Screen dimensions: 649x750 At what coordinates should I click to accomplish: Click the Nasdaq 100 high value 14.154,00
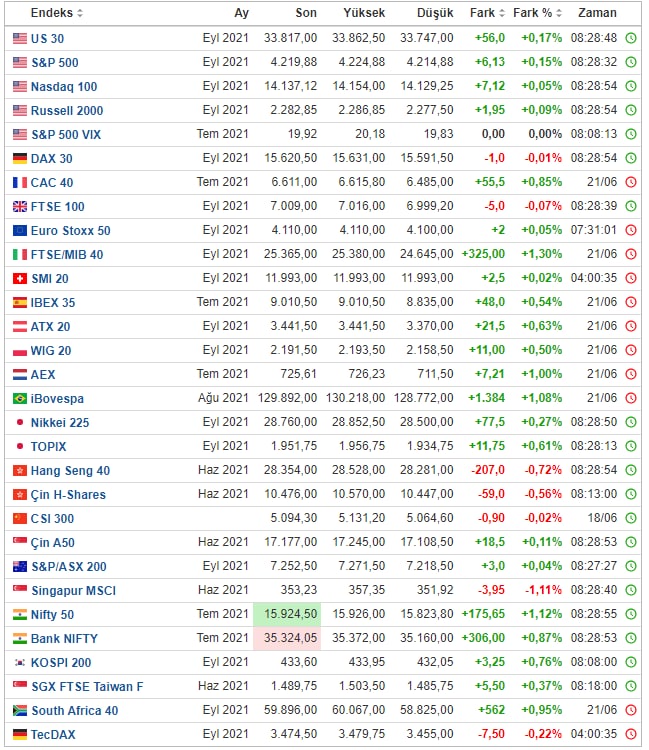pyautogui.click(x=359, y=86)
